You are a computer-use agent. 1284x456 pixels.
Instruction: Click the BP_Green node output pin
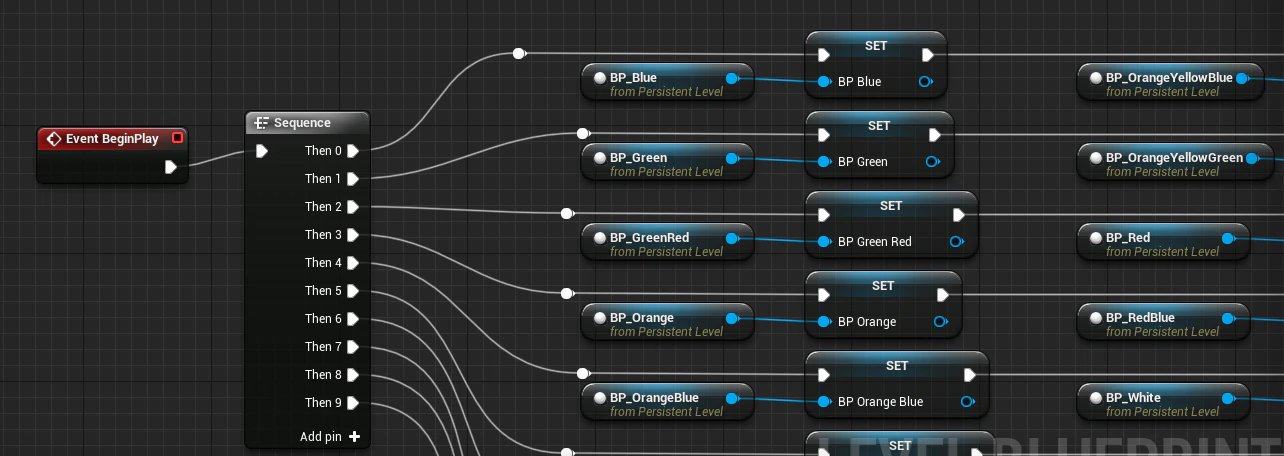[732, 158]
